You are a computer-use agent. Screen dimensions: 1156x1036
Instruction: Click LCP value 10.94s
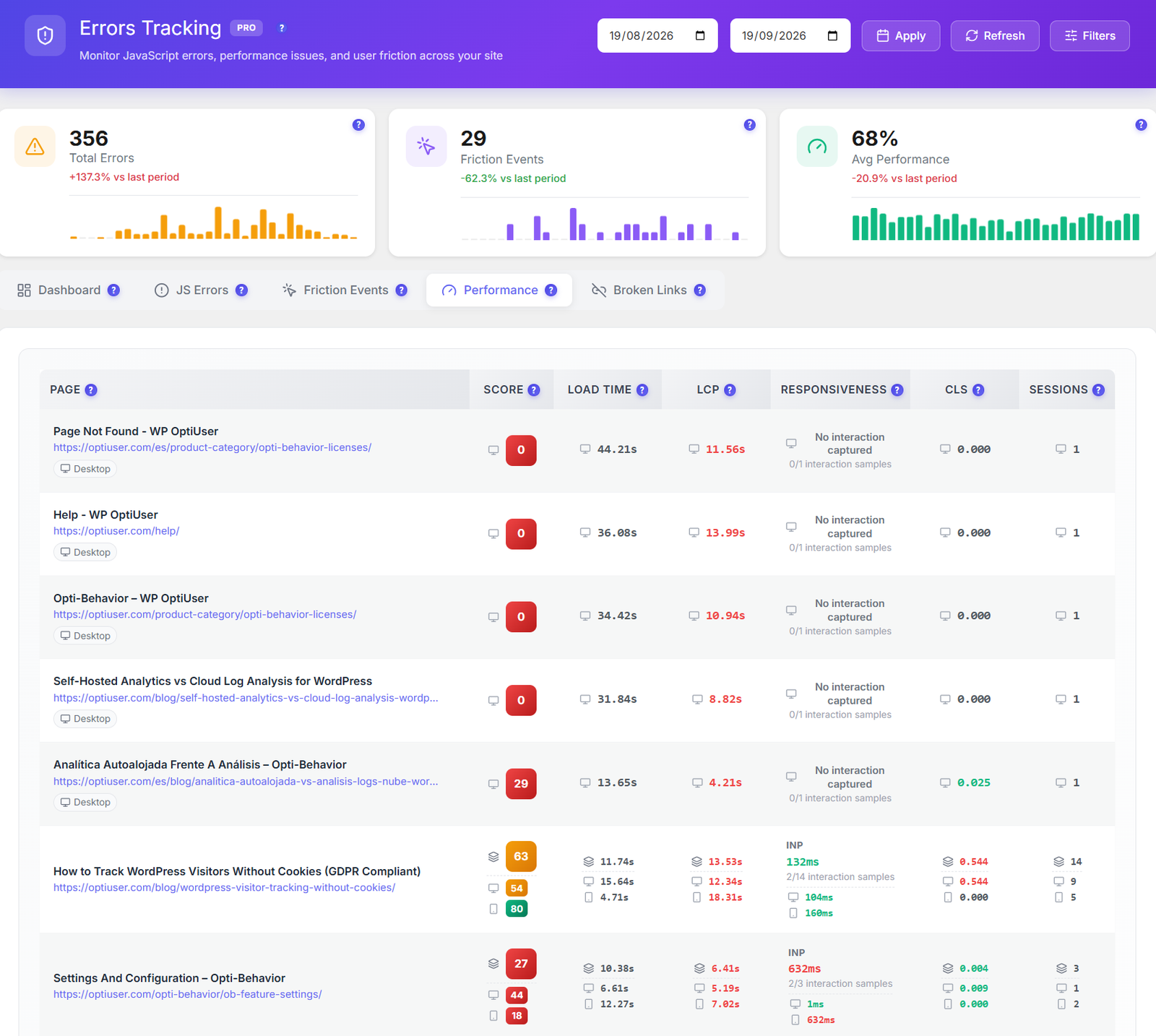tap(725, 616)
